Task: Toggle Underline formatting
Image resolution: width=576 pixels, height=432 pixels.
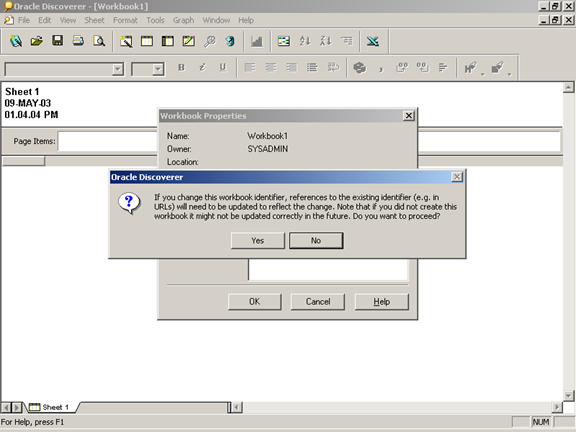Action: [223, 68]
